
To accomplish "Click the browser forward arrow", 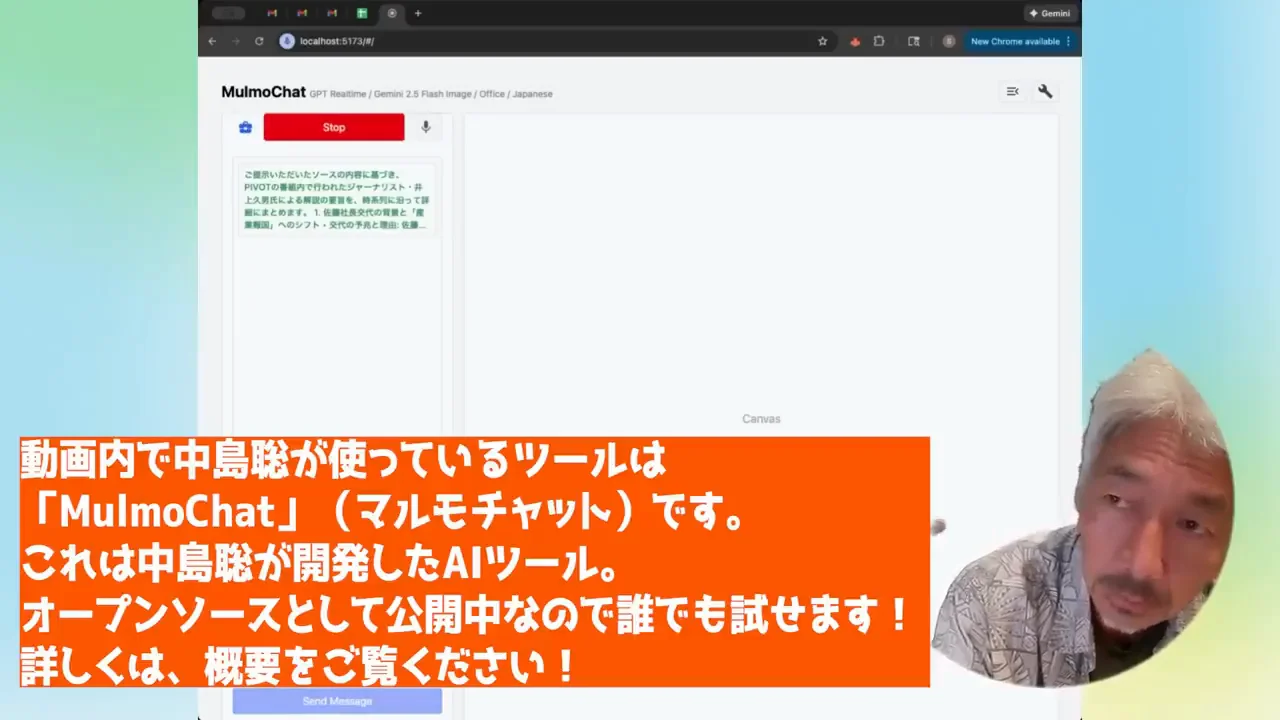I will point(236,41).
